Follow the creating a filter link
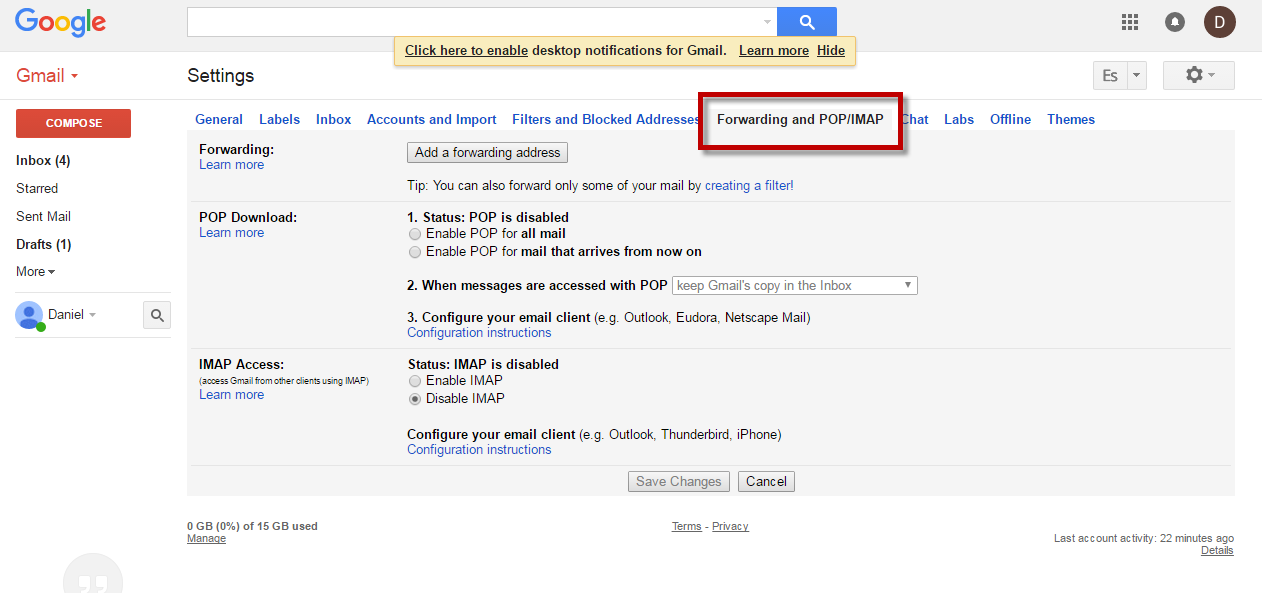The width and height of the screenshot is (1262, 593). (x=748, y=186)
